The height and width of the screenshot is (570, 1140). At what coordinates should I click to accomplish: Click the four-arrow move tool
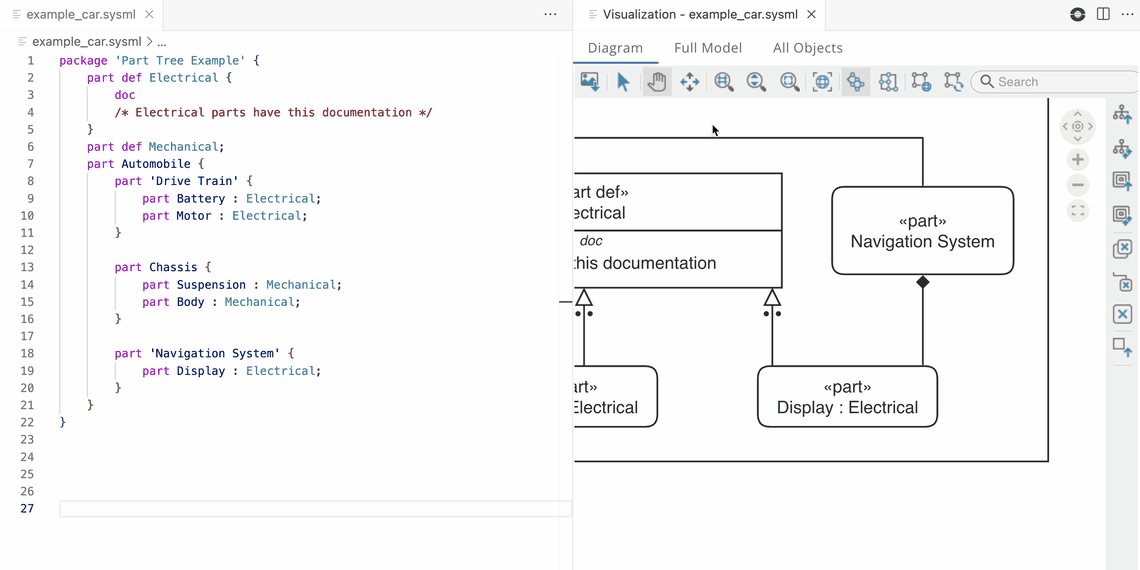689,82
